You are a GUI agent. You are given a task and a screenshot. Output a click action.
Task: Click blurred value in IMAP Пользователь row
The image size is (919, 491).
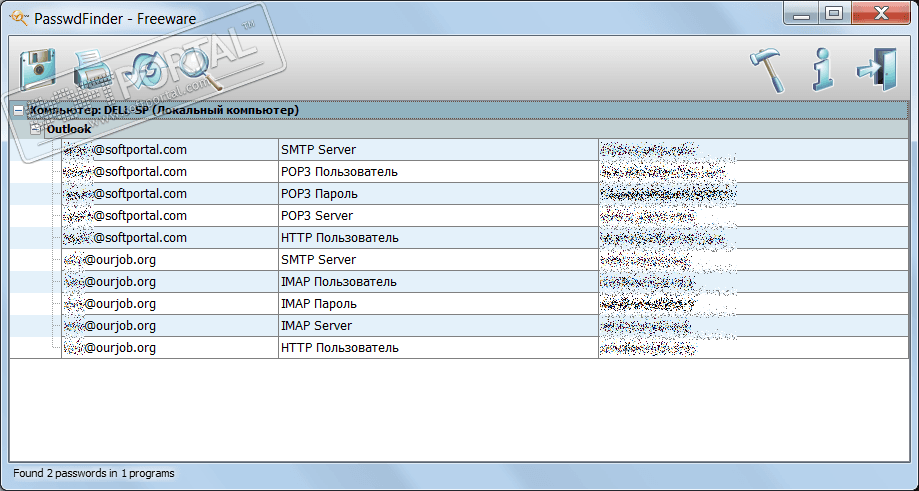pyautogui.click(x=649, y=281)
